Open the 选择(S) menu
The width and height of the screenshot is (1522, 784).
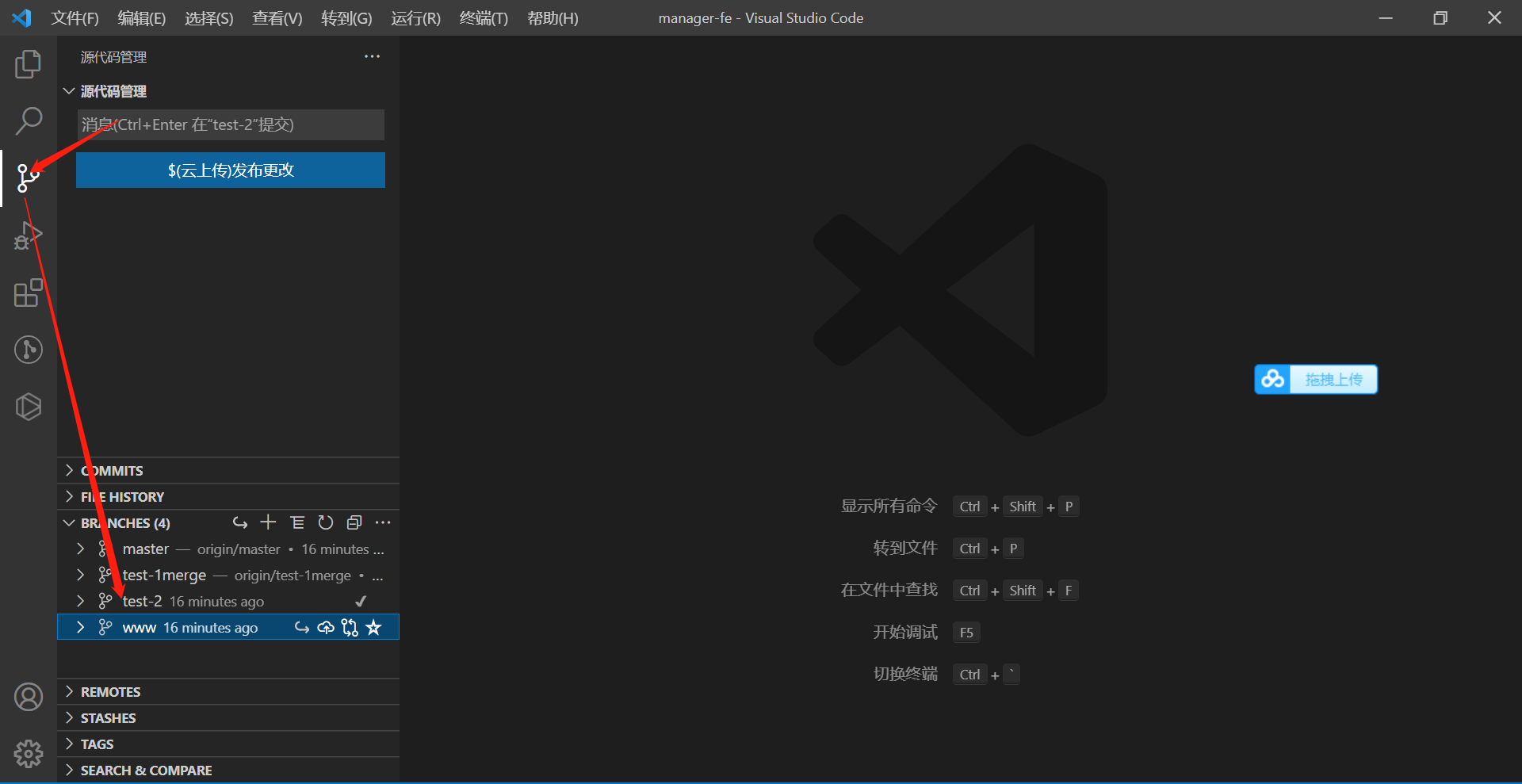pos(209,17)
